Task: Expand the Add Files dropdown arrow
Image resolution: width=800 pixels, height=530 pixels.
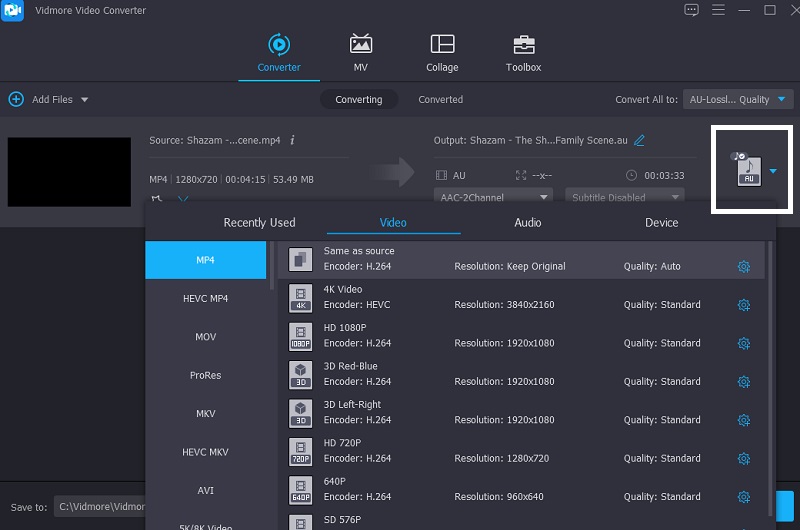Action: tap(84, 100)
